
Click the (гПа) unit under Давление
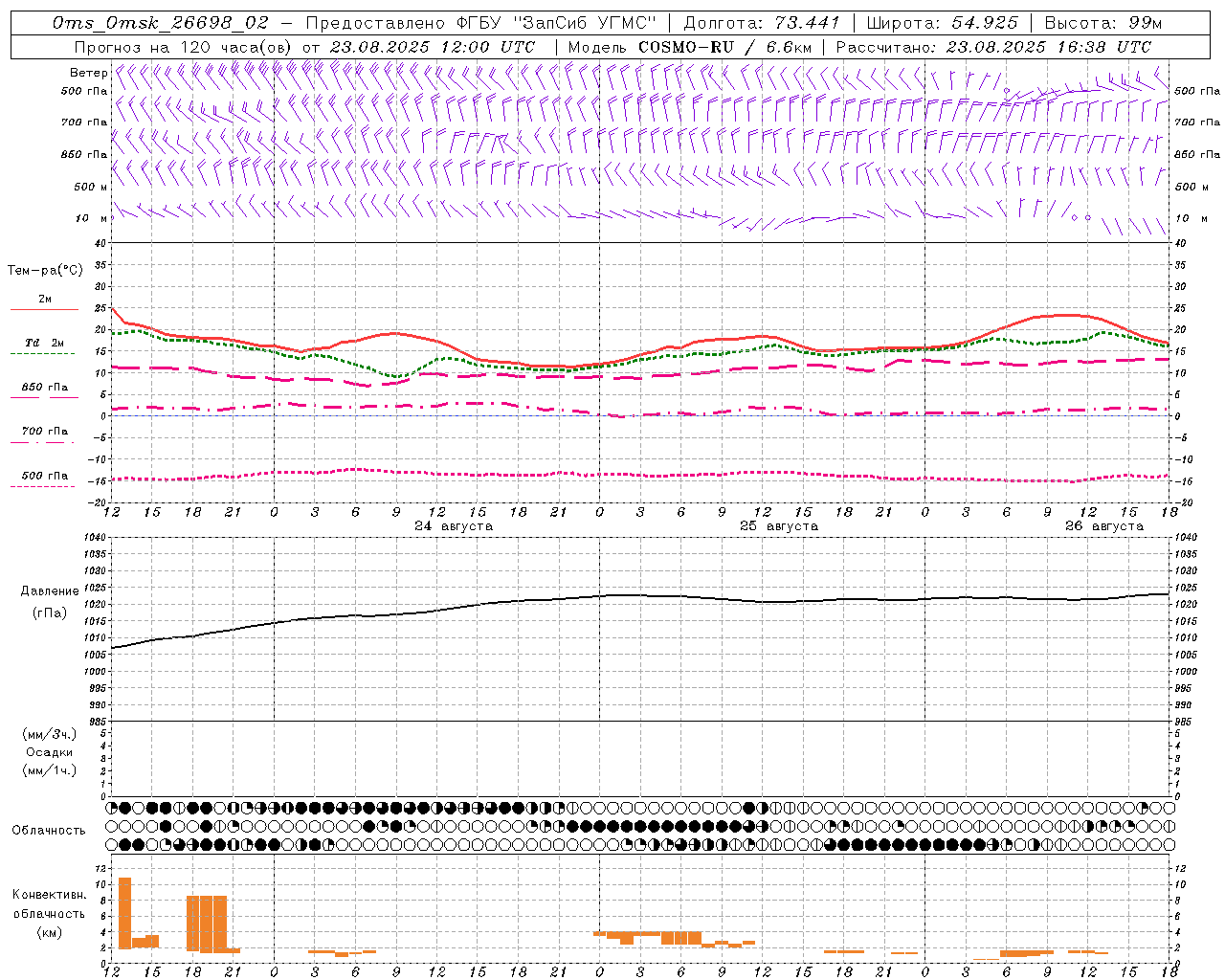click(x=50, y=613)
